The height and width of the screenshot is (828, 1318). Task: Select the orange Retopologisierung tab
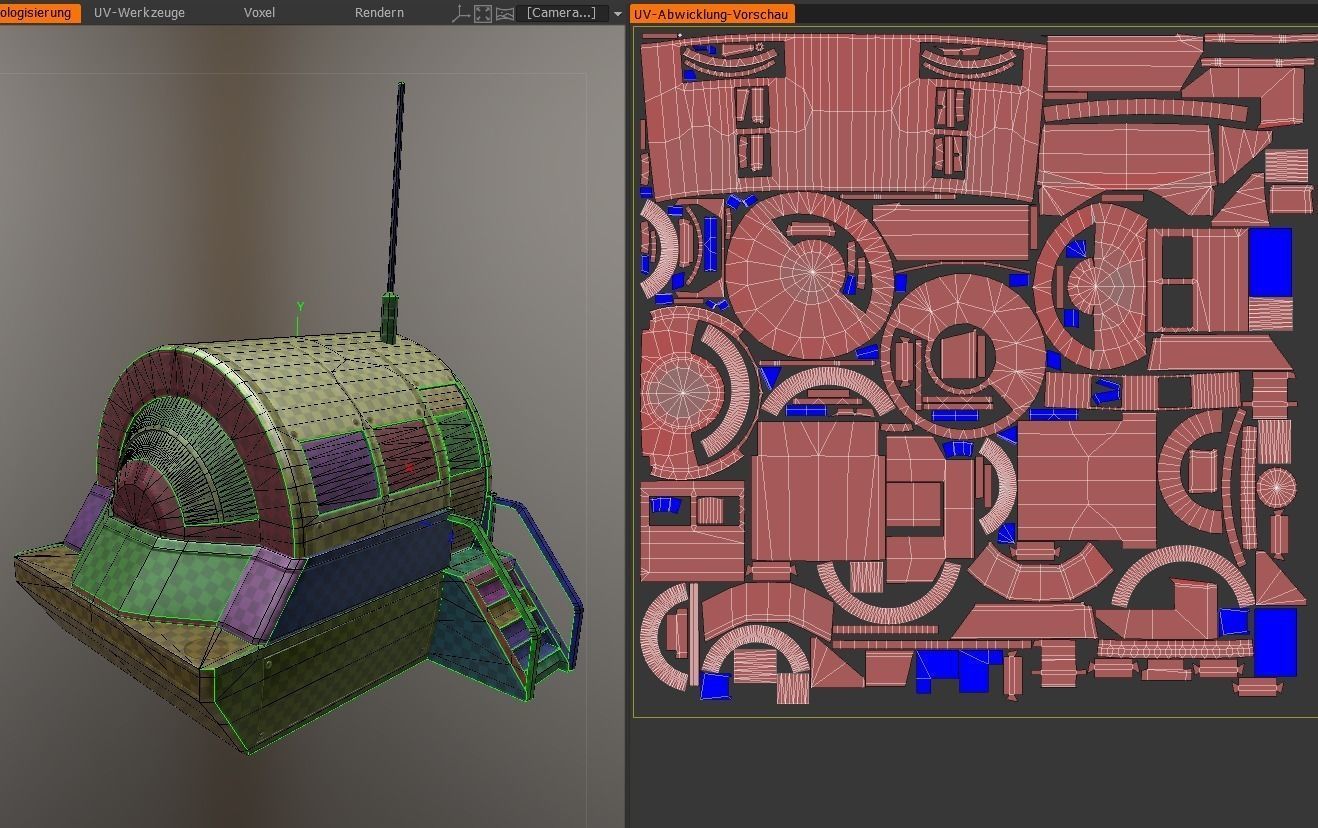38,13
